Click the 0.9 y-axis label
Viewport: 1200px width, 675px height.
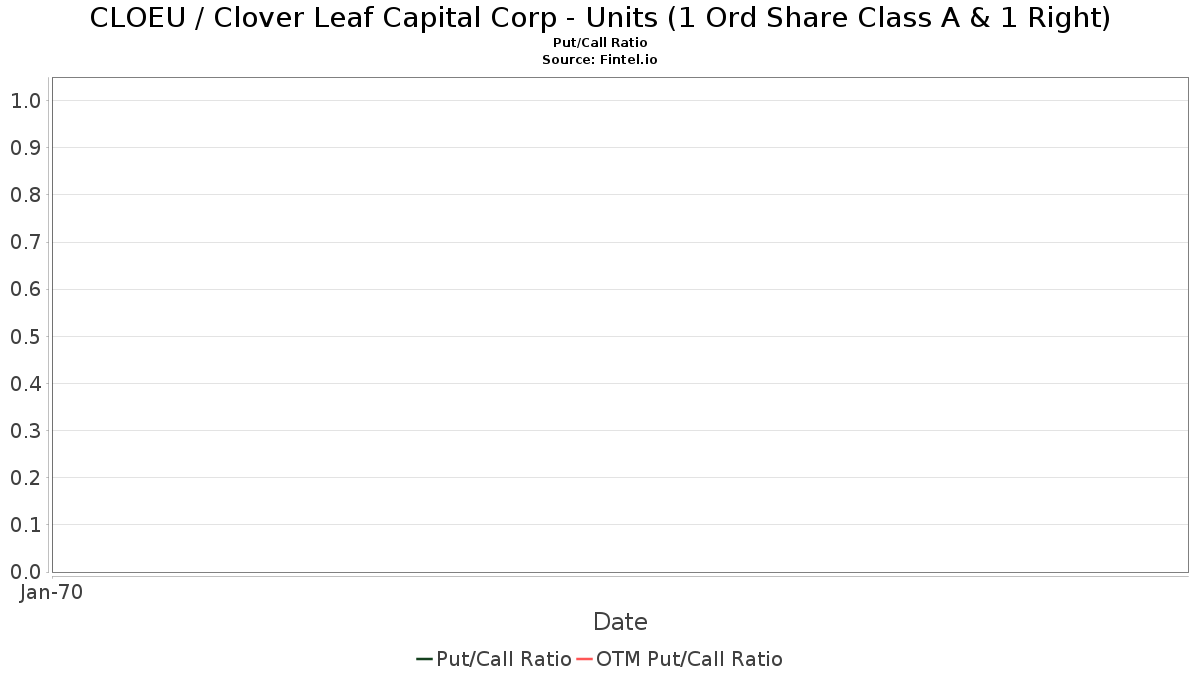pyautogui.click(x=25, y=147)
